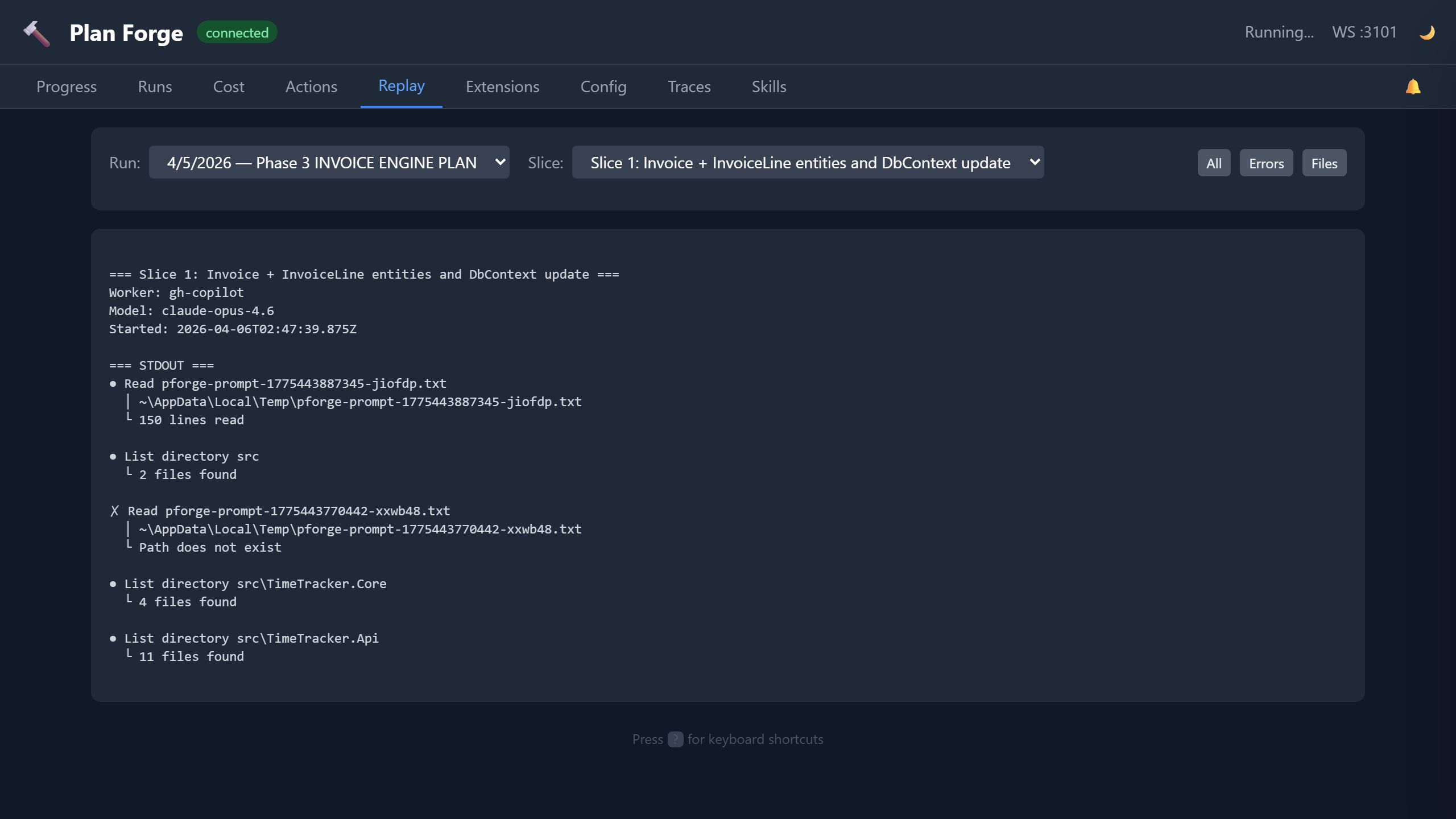
Task: Toggle dark mode with moon icon
Action: (1426, 32)
